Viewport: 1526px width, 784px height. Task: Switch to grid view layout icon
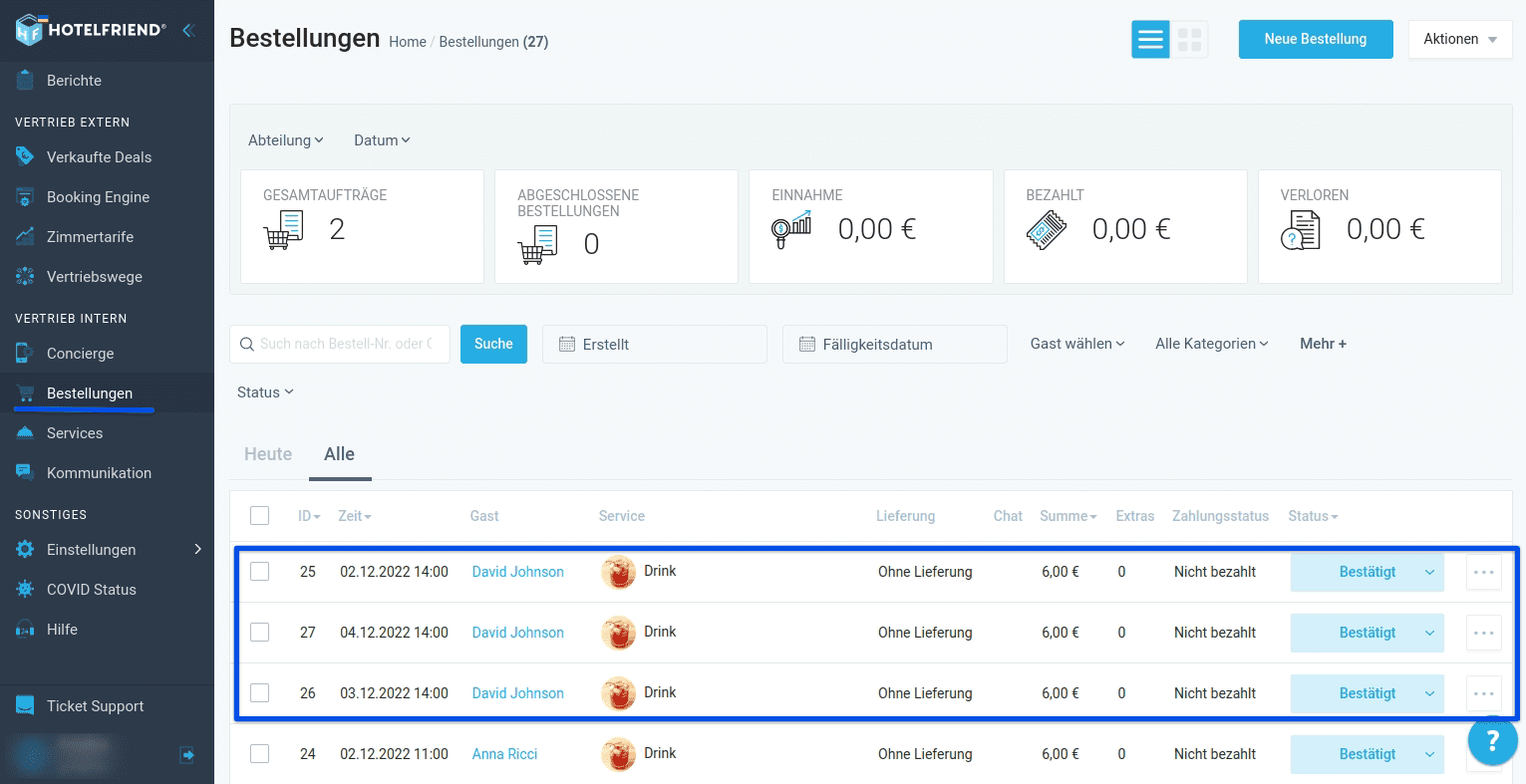(1189, 40)
